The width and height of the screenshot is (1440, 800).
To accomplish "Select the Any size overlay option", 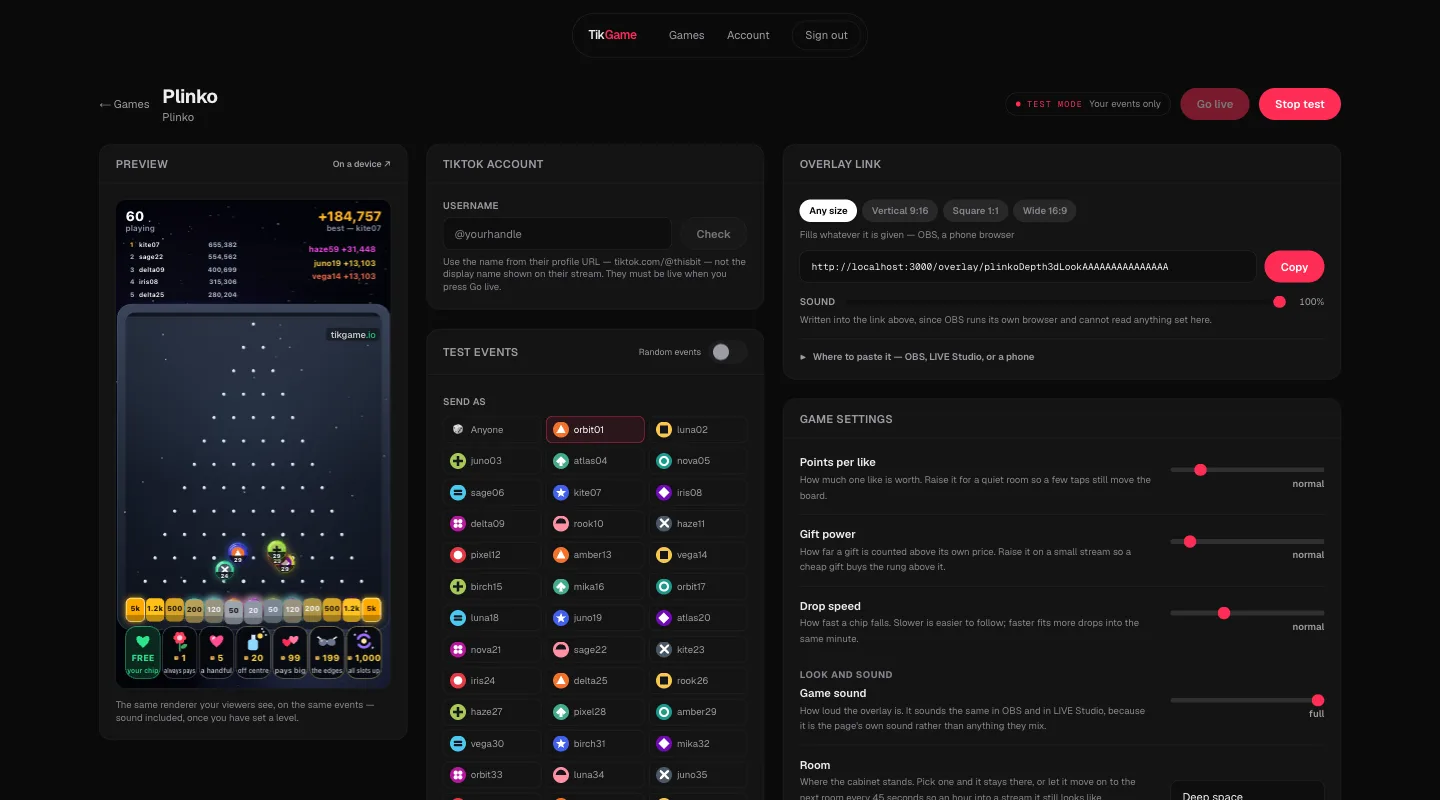I will 828,211.
